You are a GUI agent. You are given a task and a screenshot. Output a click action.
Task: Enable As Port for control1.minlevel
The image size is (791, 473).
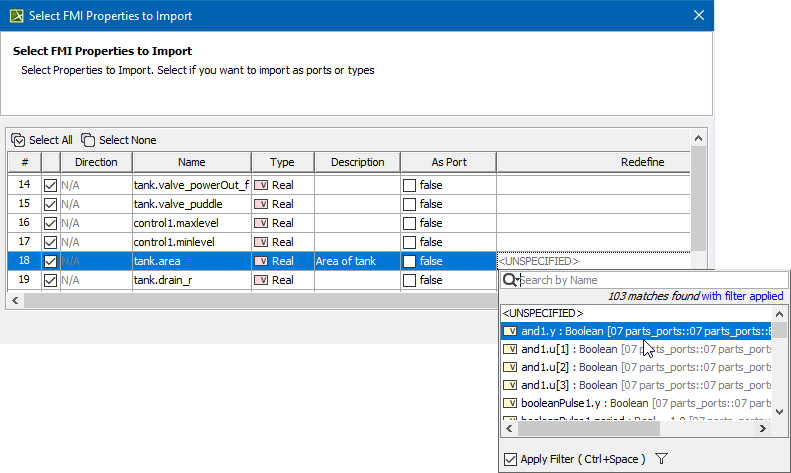pyautogui.click(x=409, y=242)
